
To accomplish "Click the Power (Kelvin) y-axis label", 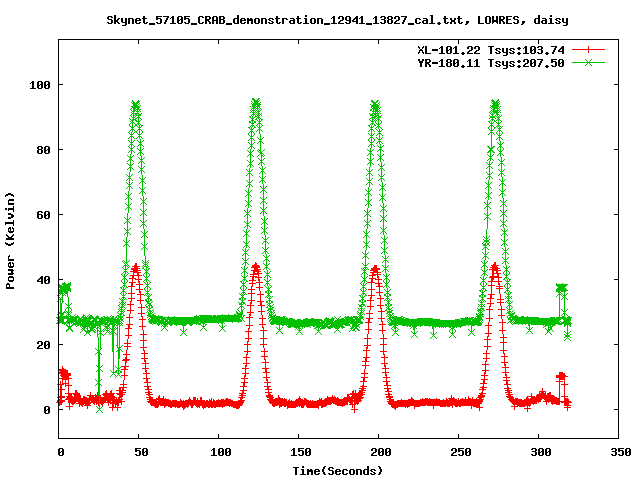I will (10, 241).
